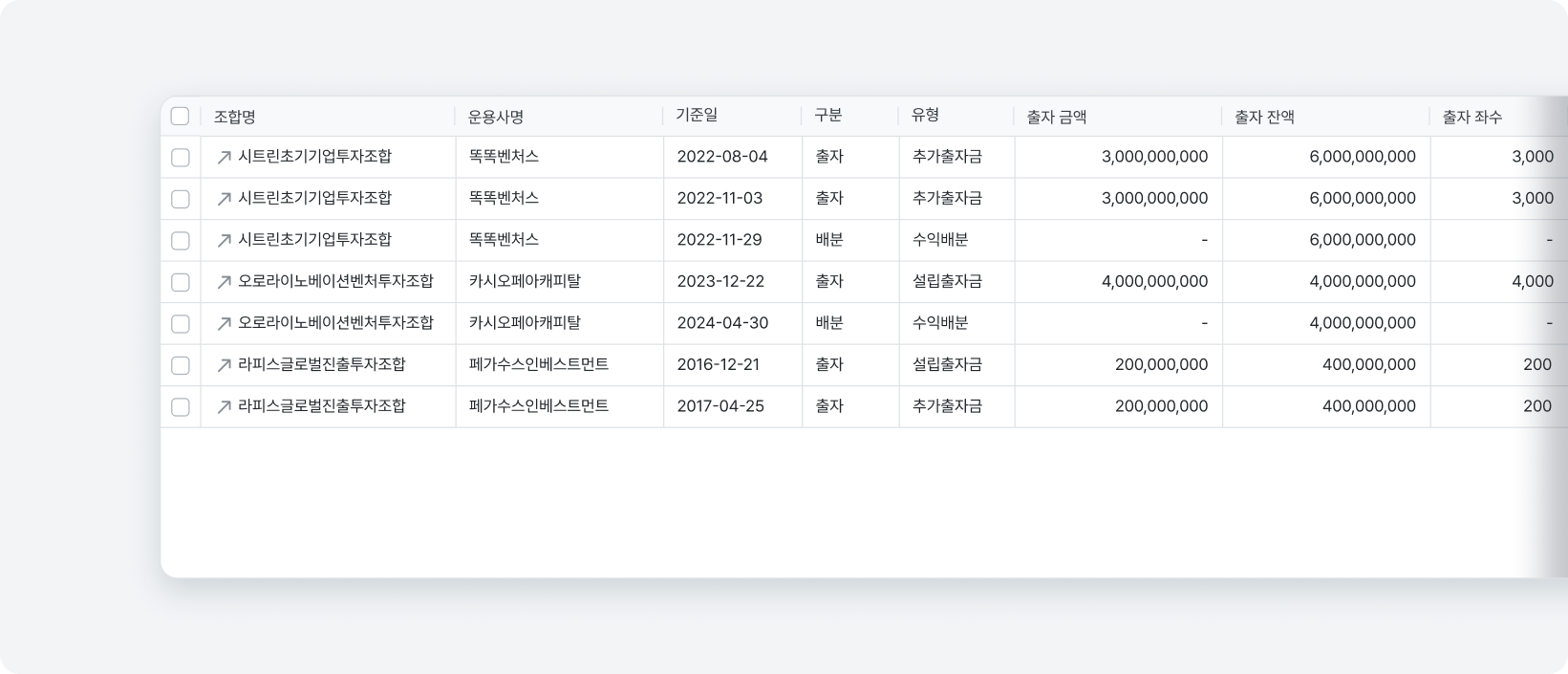Click 배분 in the 2022-11-29 row

click(829, 239)
